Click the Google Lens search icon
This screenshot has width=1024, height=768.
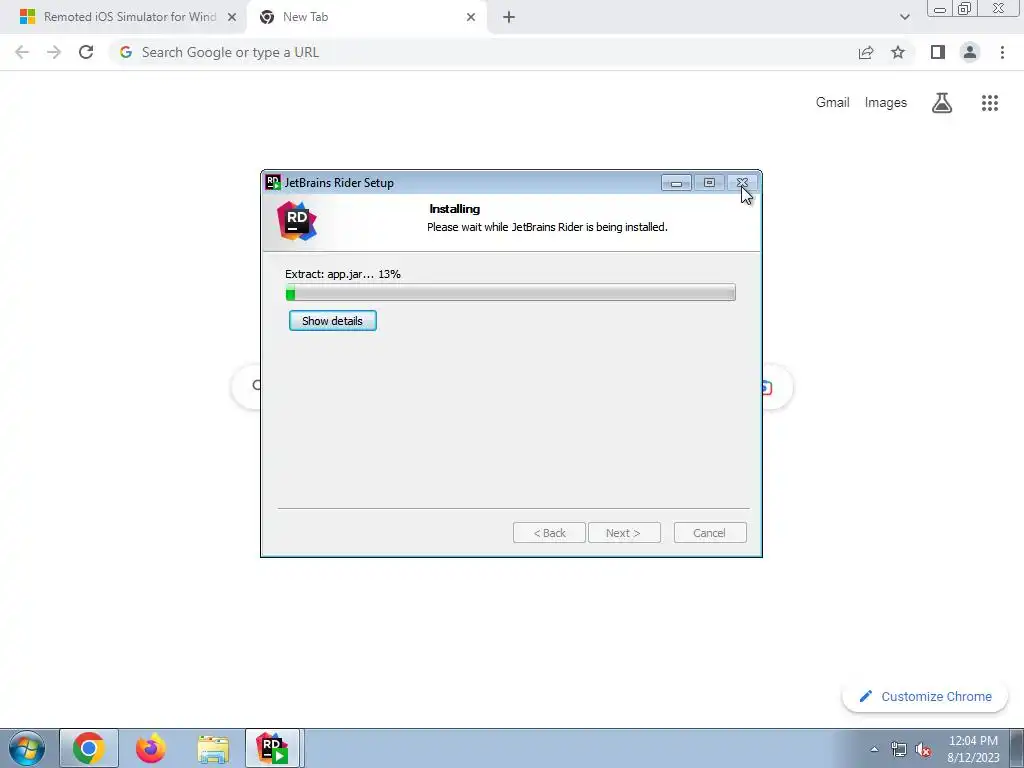(767, 388)
